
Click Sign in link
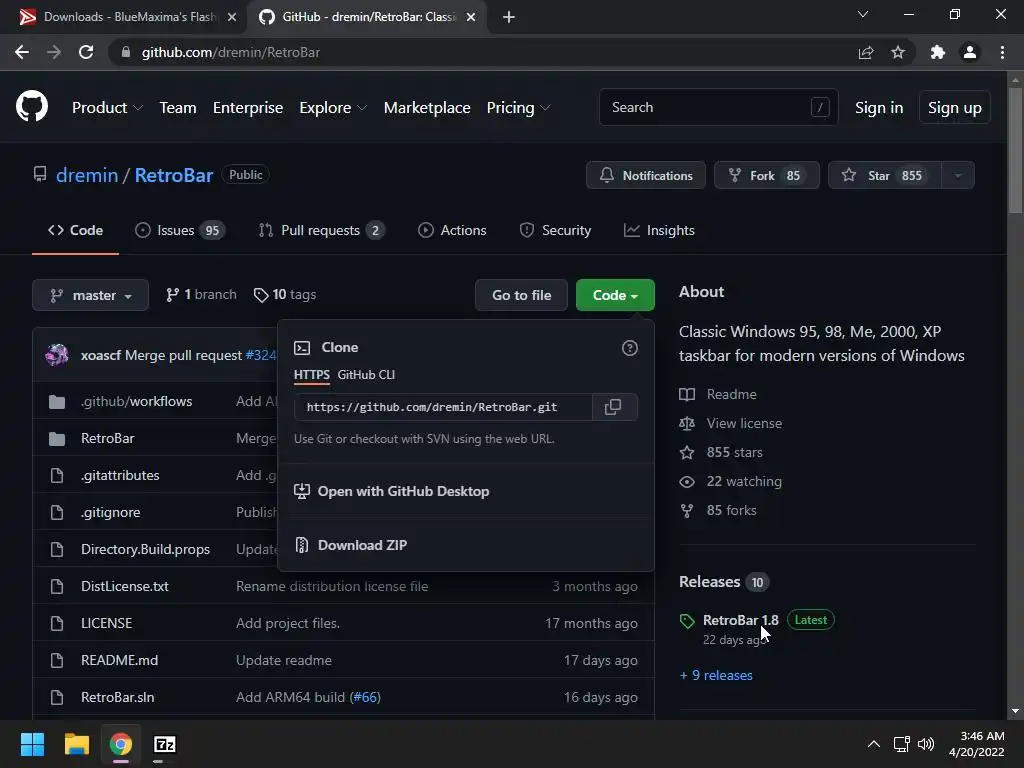(x=879, y=108)
